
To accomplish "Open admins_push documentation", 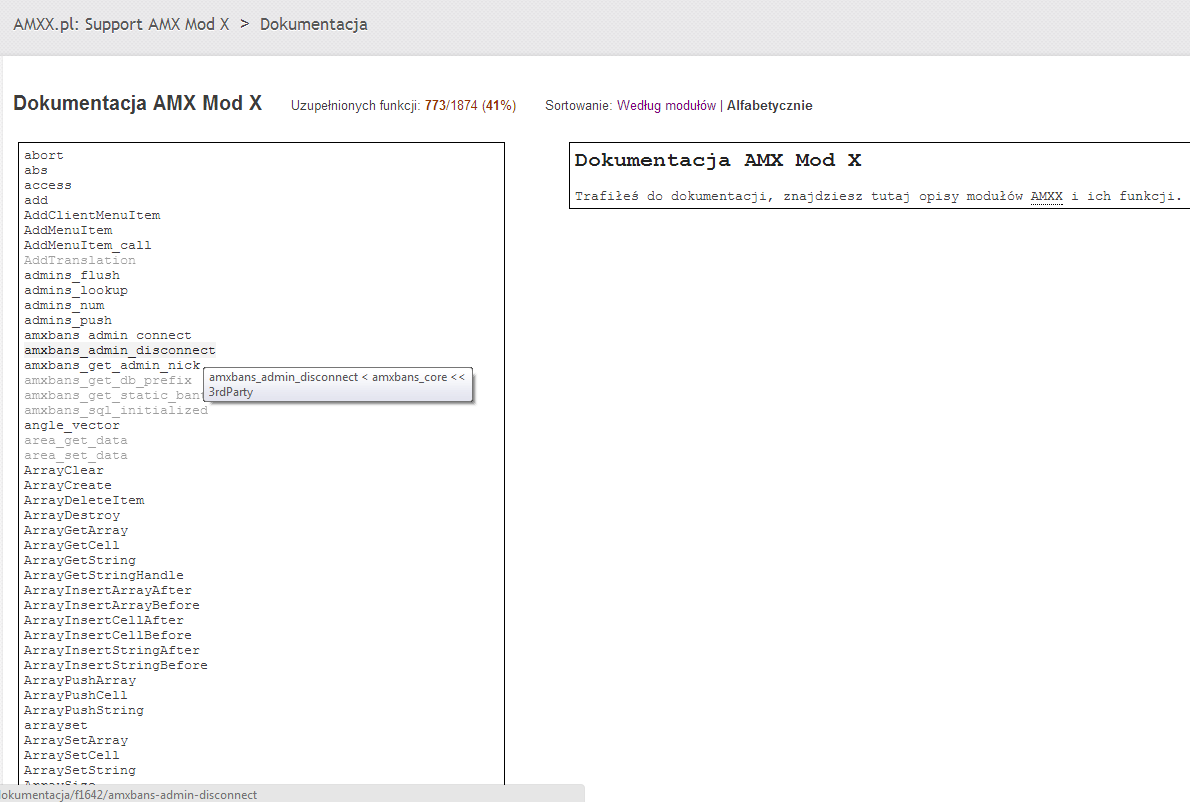I will tap(68, 320).
